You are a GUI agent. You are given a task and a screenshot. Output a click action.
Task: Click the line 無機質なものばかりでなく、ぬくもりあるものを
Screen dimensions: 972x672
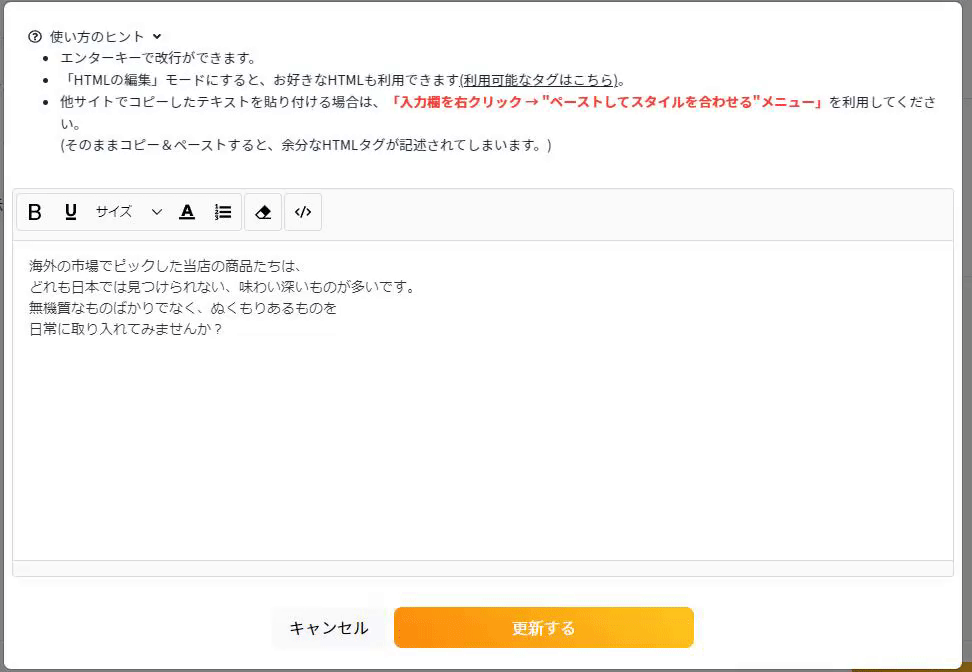[183, 308]
